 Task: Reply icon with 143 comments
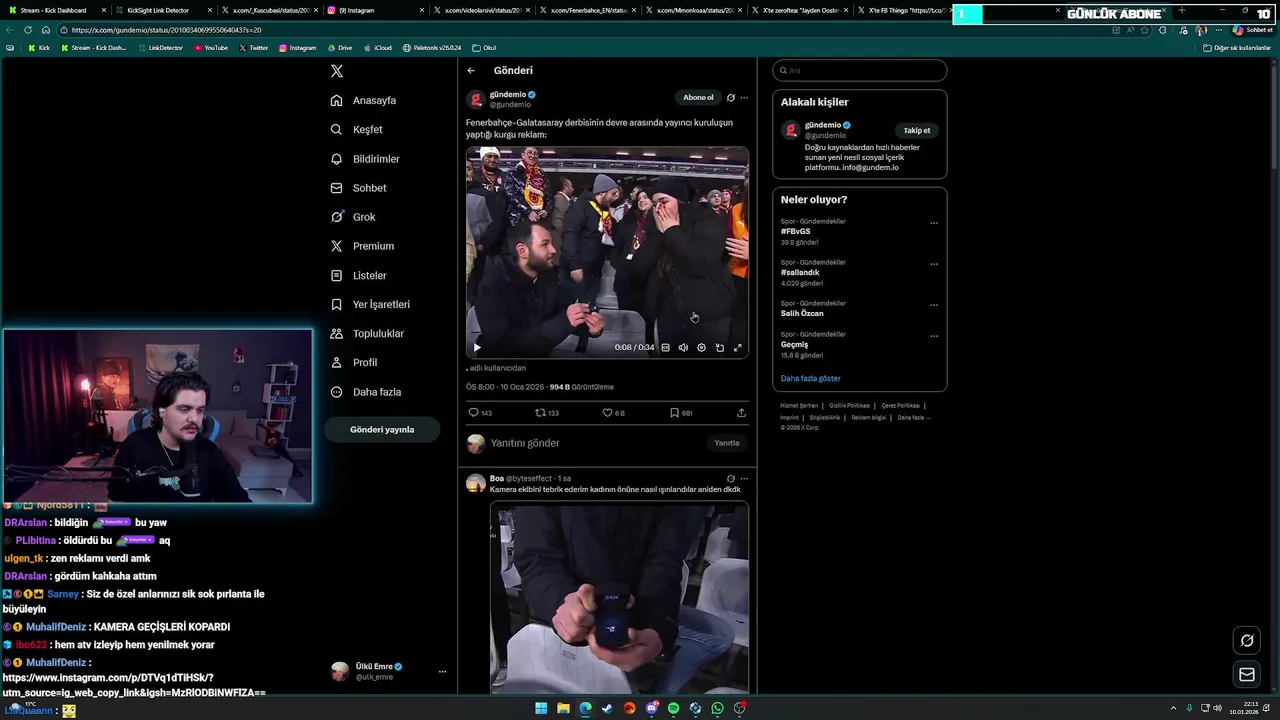pyautogui.click(x=474, y=413)
